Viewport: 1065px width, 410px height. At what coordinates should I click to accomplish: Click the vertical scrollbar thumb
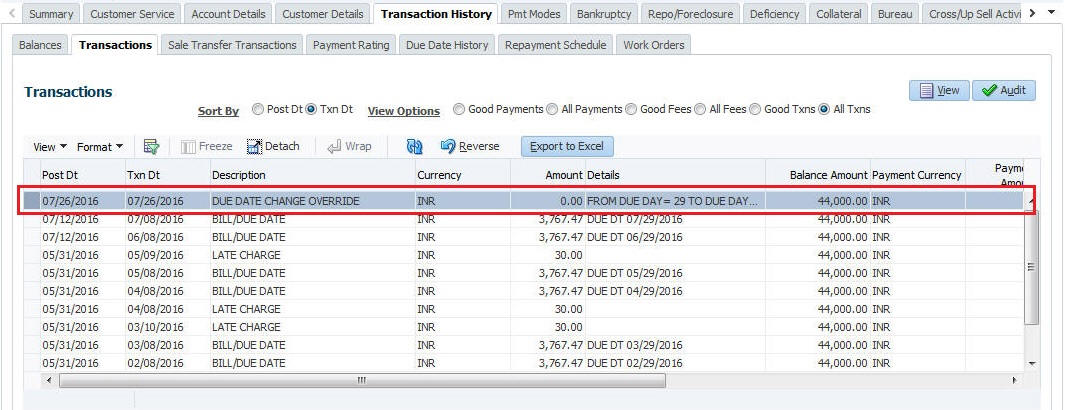click(1032, 267)
